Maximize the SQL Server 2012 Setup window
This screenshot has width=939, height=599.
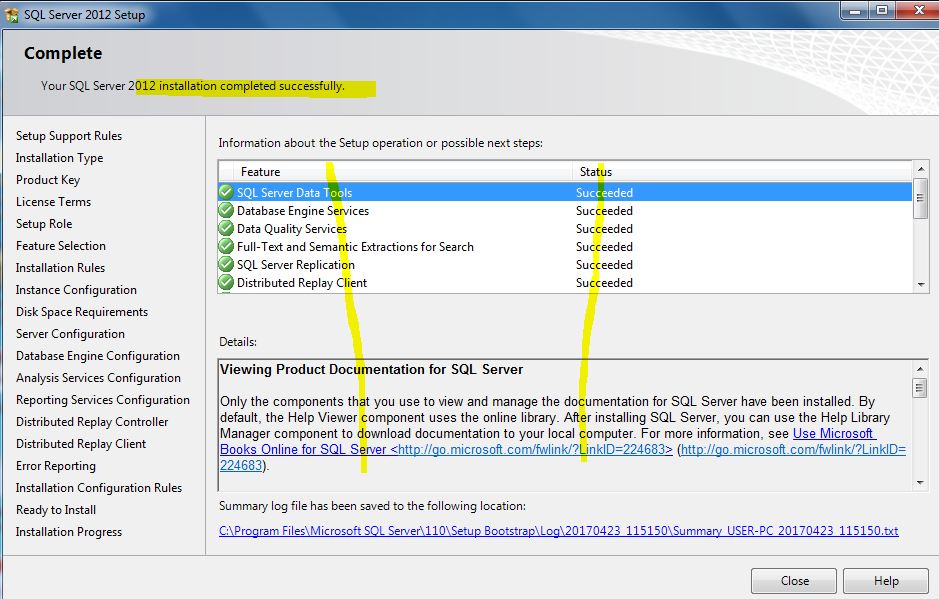(882, 11)
